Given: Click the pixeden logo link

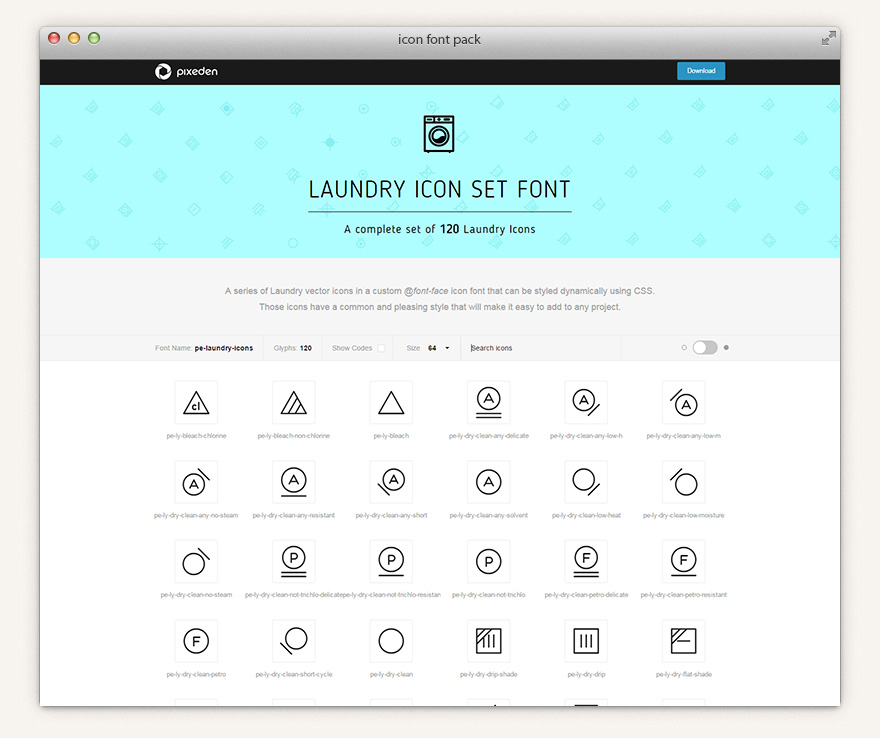Looking at the screenshot, I should (186, 71).
